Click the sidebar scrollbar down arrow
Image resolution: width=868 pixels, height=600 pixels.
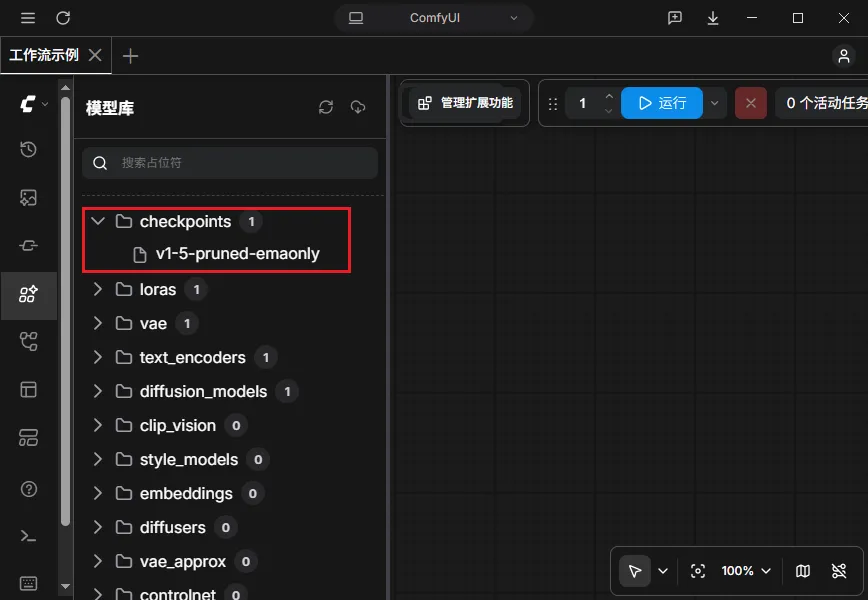(65, 586)
